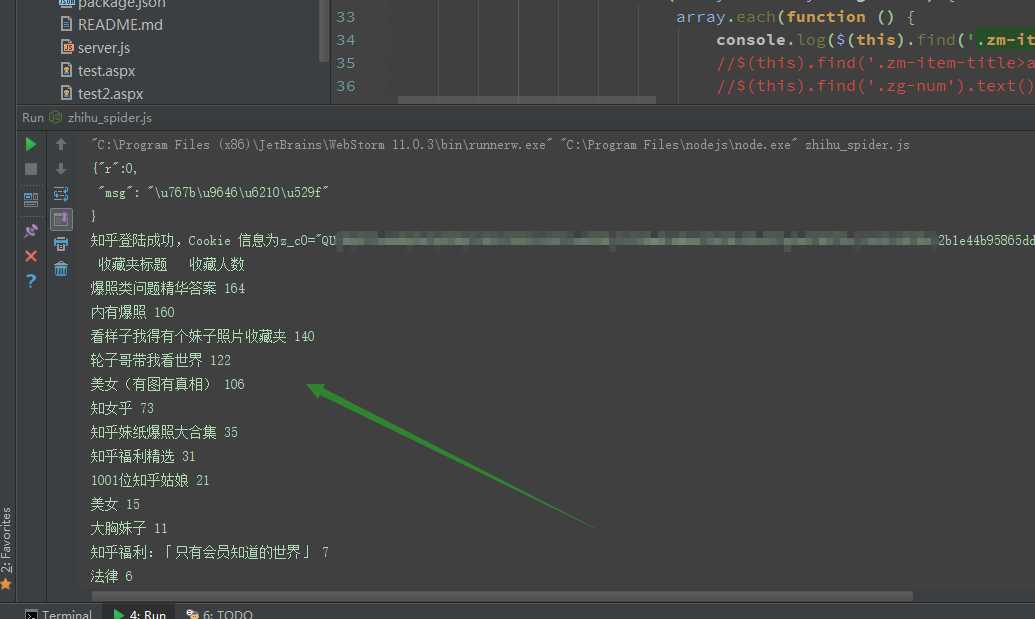Select test.aspx in the project tree
1035x619 pixels.
106,71
